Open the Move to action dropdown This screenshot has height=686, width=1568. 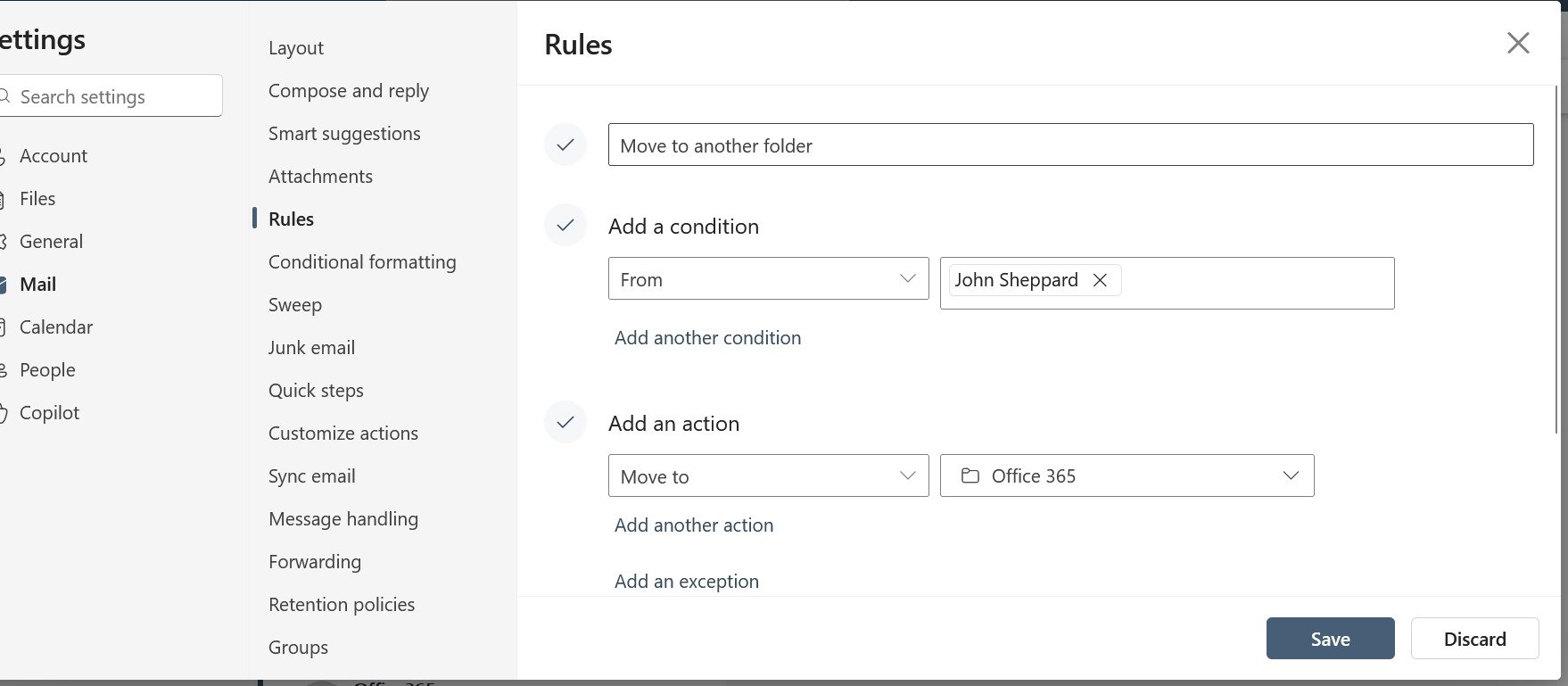(769, 475)
